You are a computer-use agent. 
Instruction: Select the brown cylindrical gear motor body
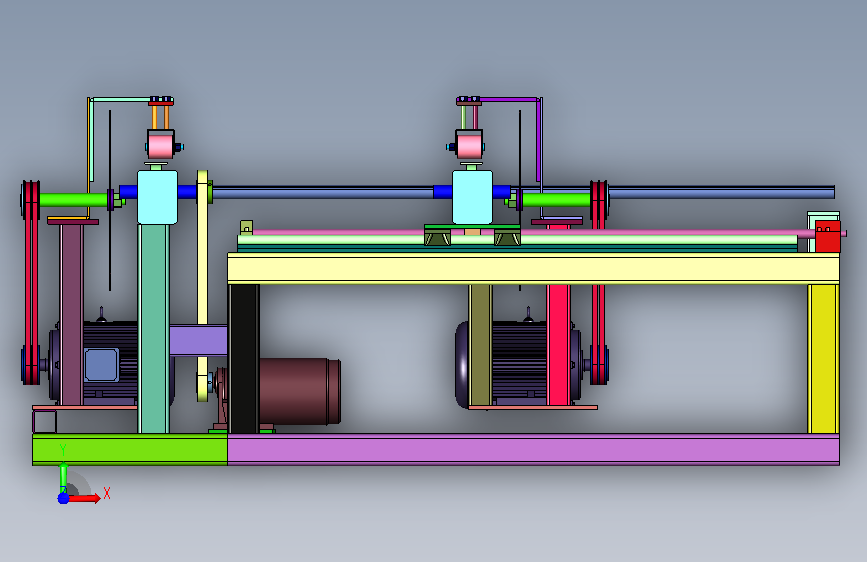coord(299,391)
